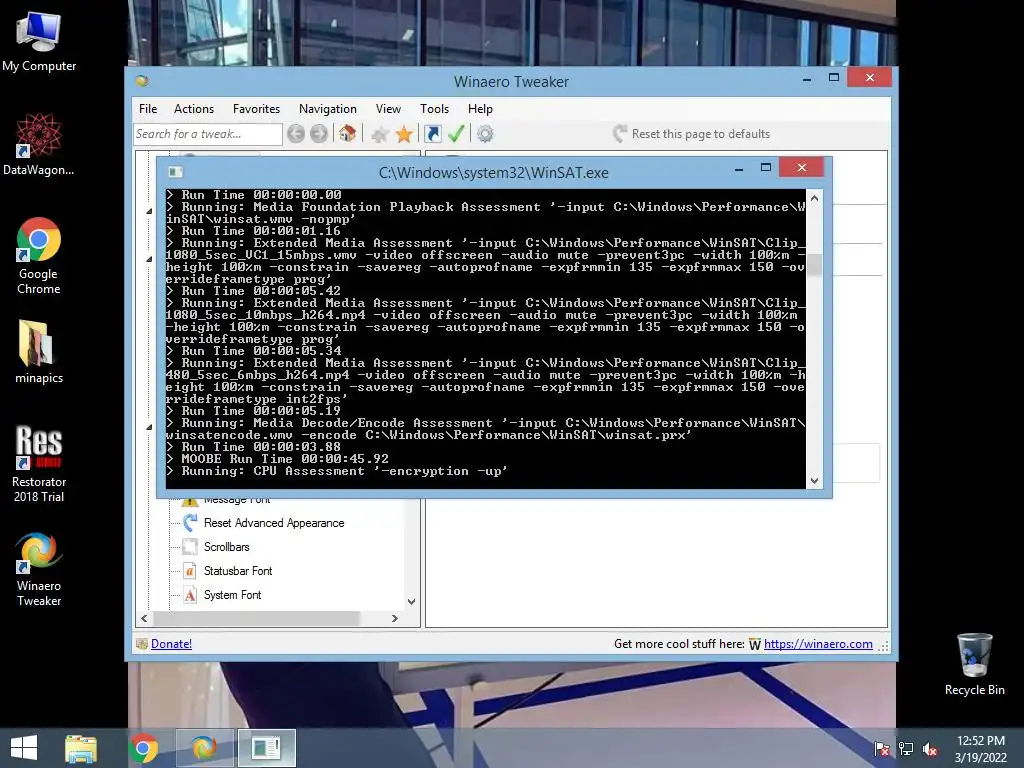This screenshot has width=1024, height=768.
Task: Open the Navigation menu
Action: (x=327, y=109)
